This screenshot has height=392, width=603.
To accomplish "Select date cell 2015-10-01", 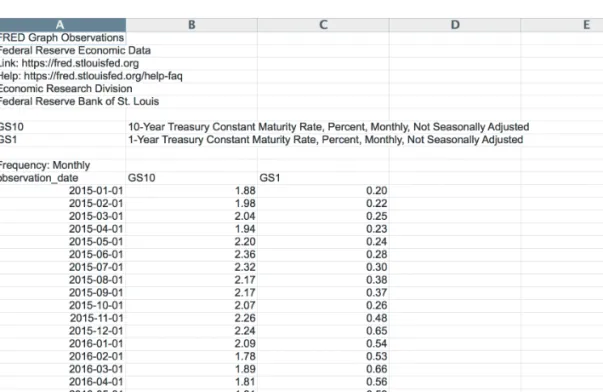I will coord(63,305).
